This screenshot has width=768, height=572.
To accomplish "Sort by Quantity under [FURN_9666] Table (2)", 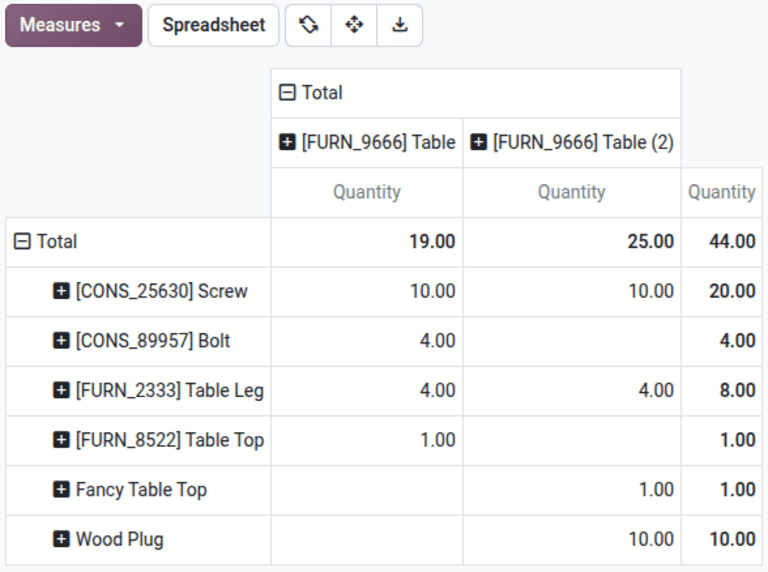I will 572,192.
